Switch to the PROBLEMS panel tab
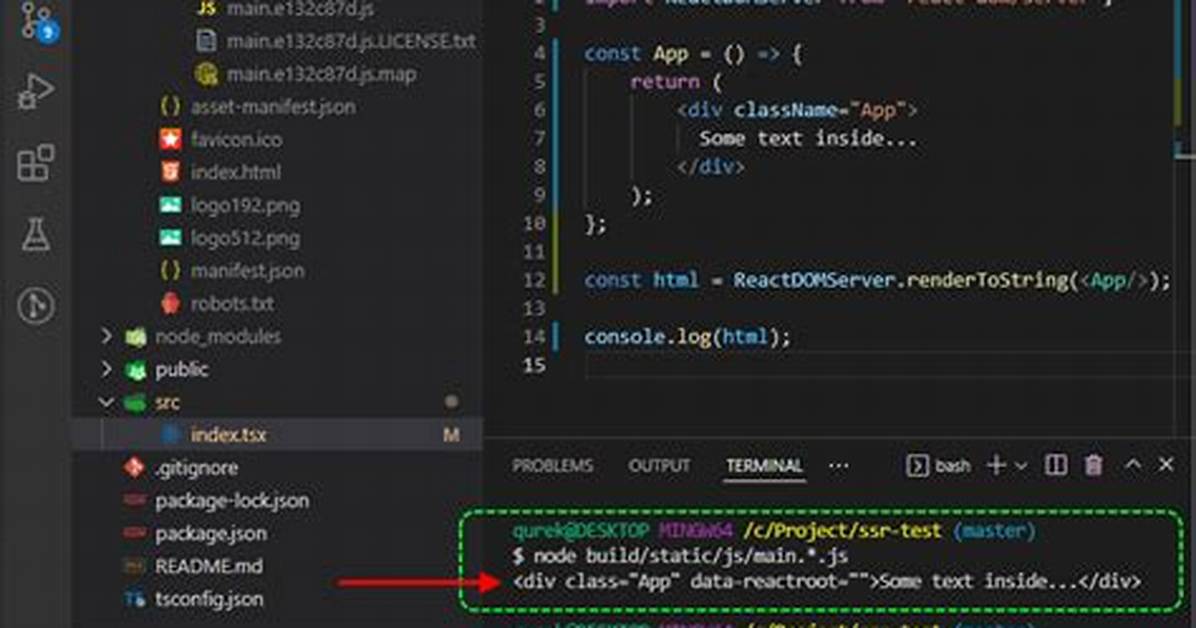 (x=552, y=465)
